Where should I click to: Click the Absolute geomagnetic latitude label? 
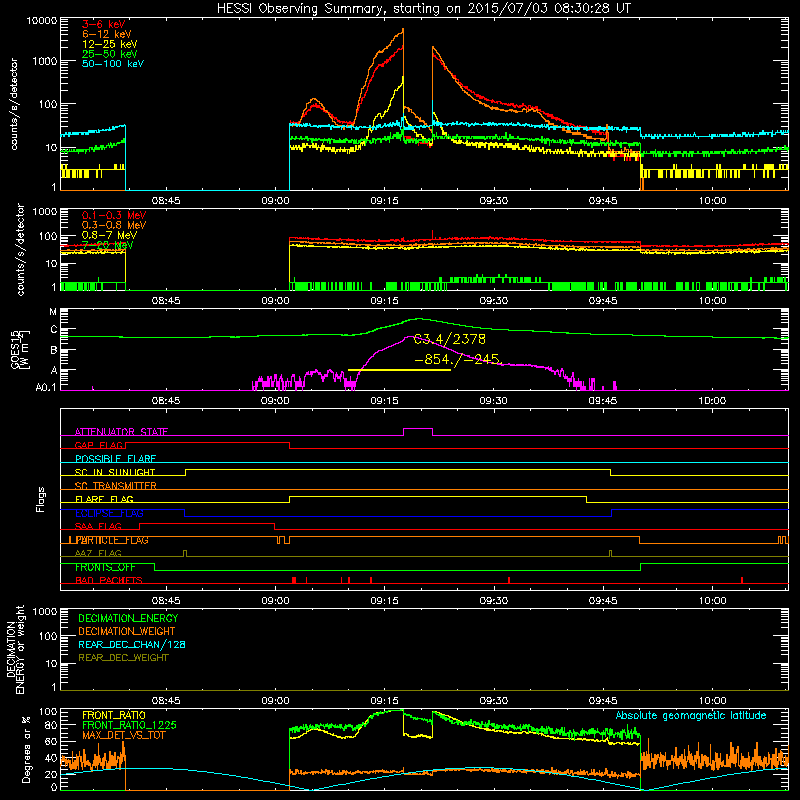[x=691, y=715]
